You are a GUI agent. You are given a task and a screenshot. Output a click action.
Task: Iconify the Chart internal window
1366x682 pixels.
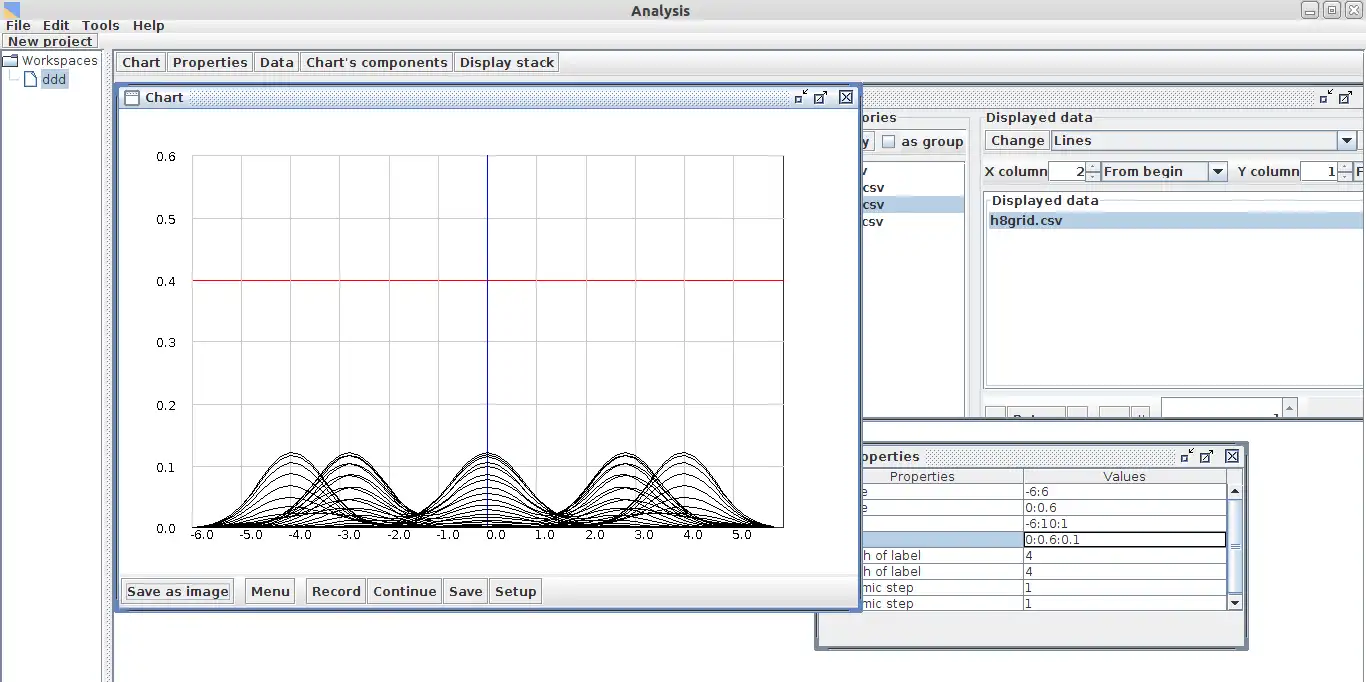point(801,97)
